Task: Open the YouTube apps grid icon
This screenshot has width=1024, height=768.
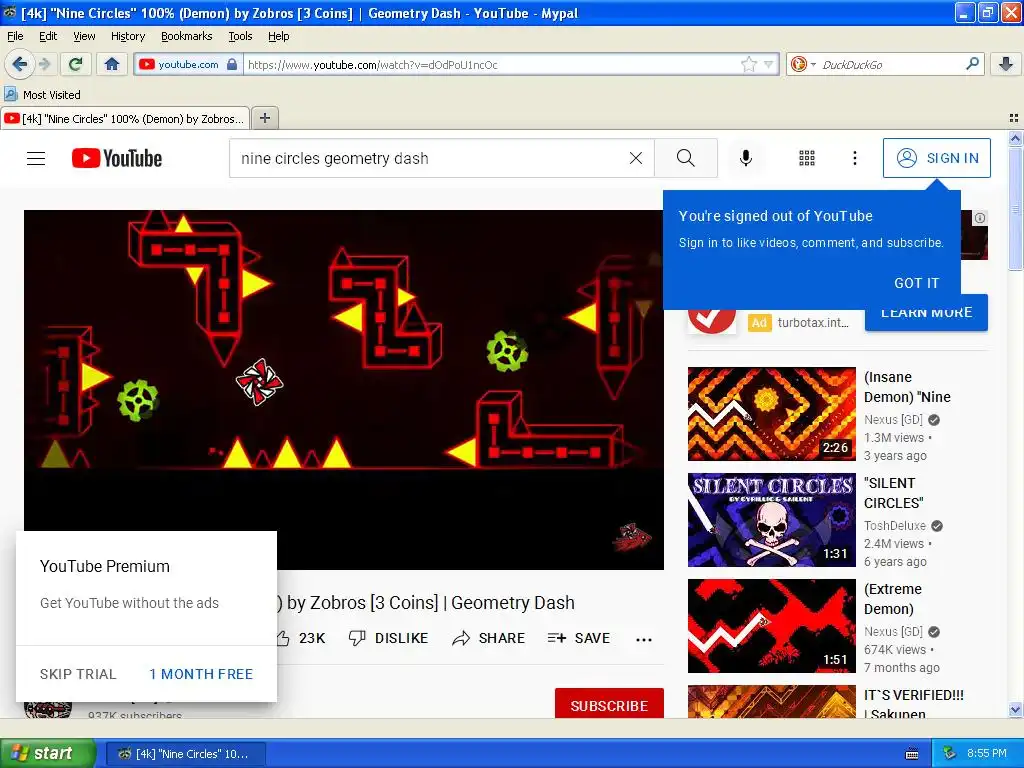Action: pyautogui.click(x=807, y=158)
